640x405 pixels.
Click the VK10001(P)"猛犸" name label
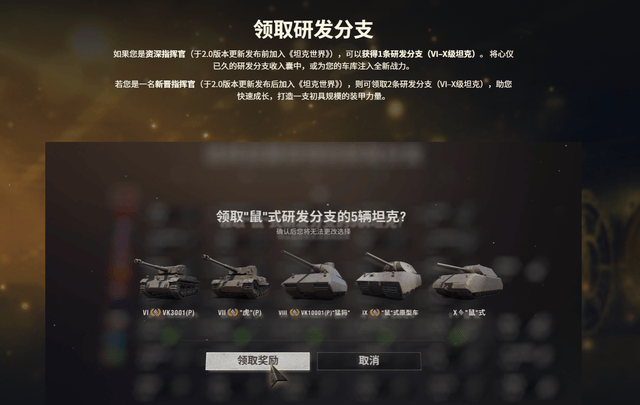point(325,313)
